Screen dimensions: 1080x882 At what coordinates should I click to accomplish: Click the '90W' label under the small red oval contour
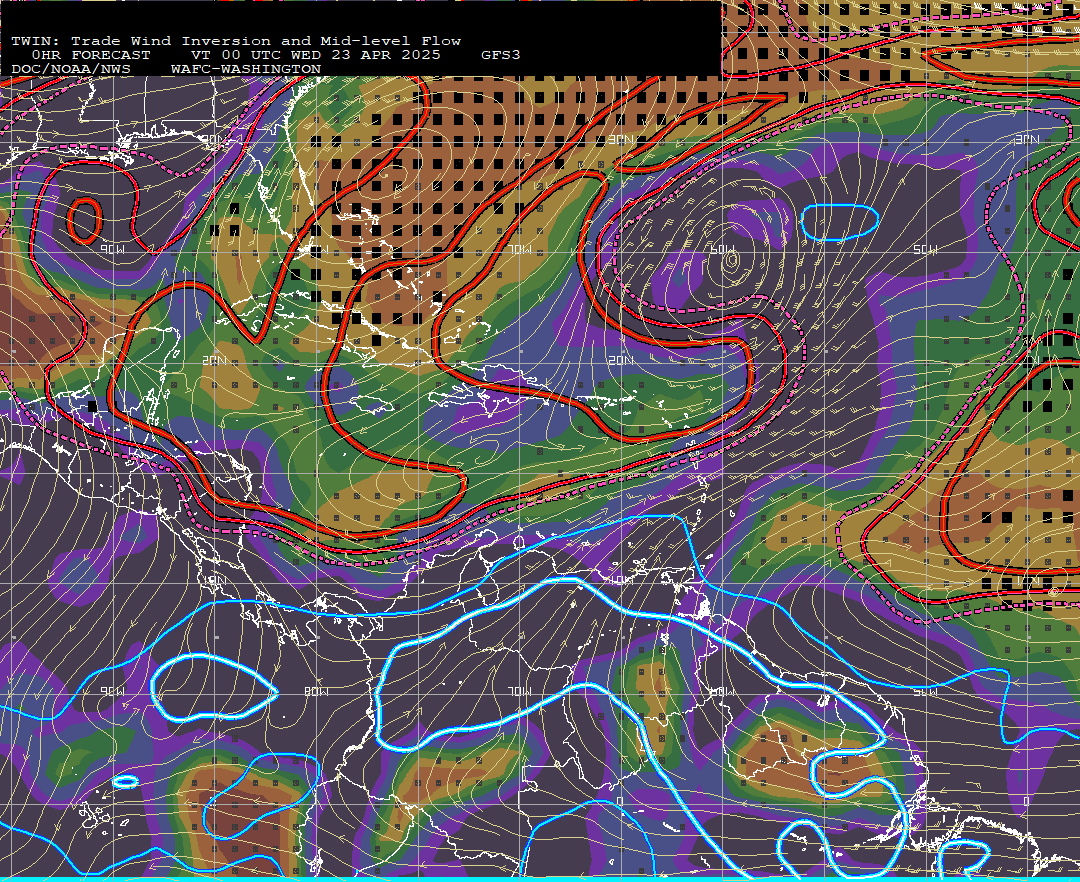(112, 249)
